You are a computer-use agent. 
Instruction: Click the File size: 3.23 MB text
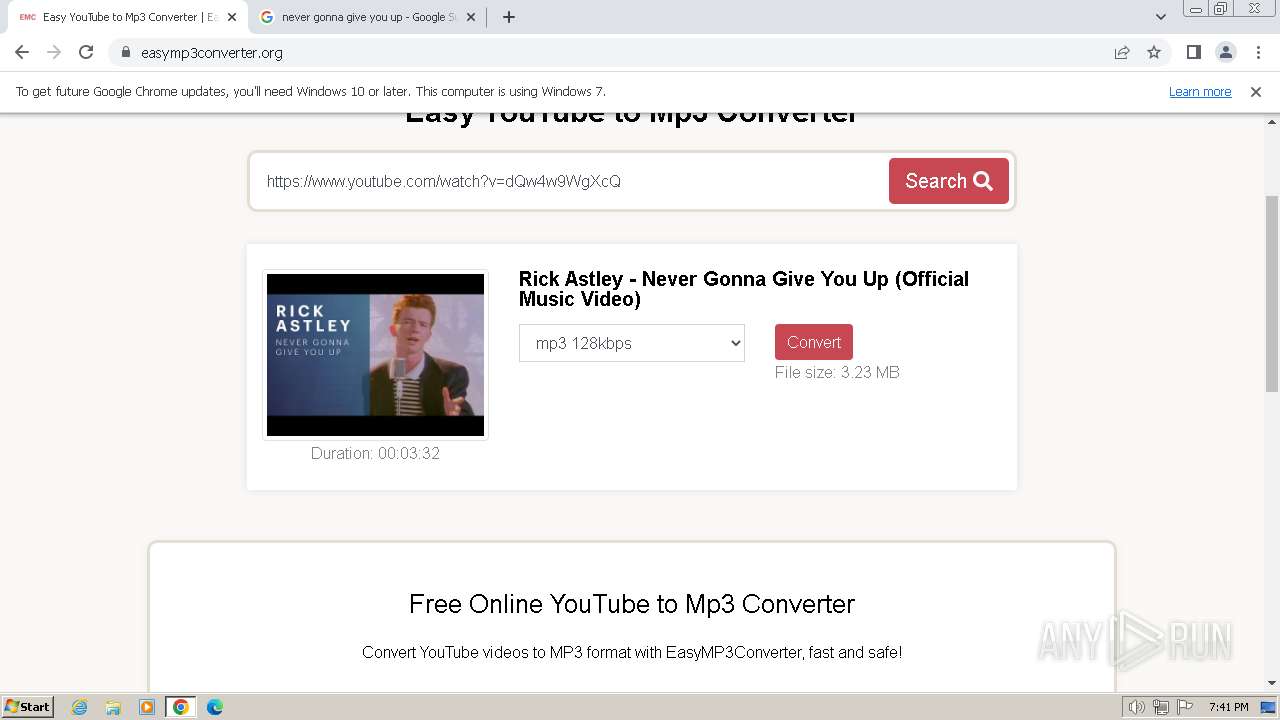tap(837, 372)
